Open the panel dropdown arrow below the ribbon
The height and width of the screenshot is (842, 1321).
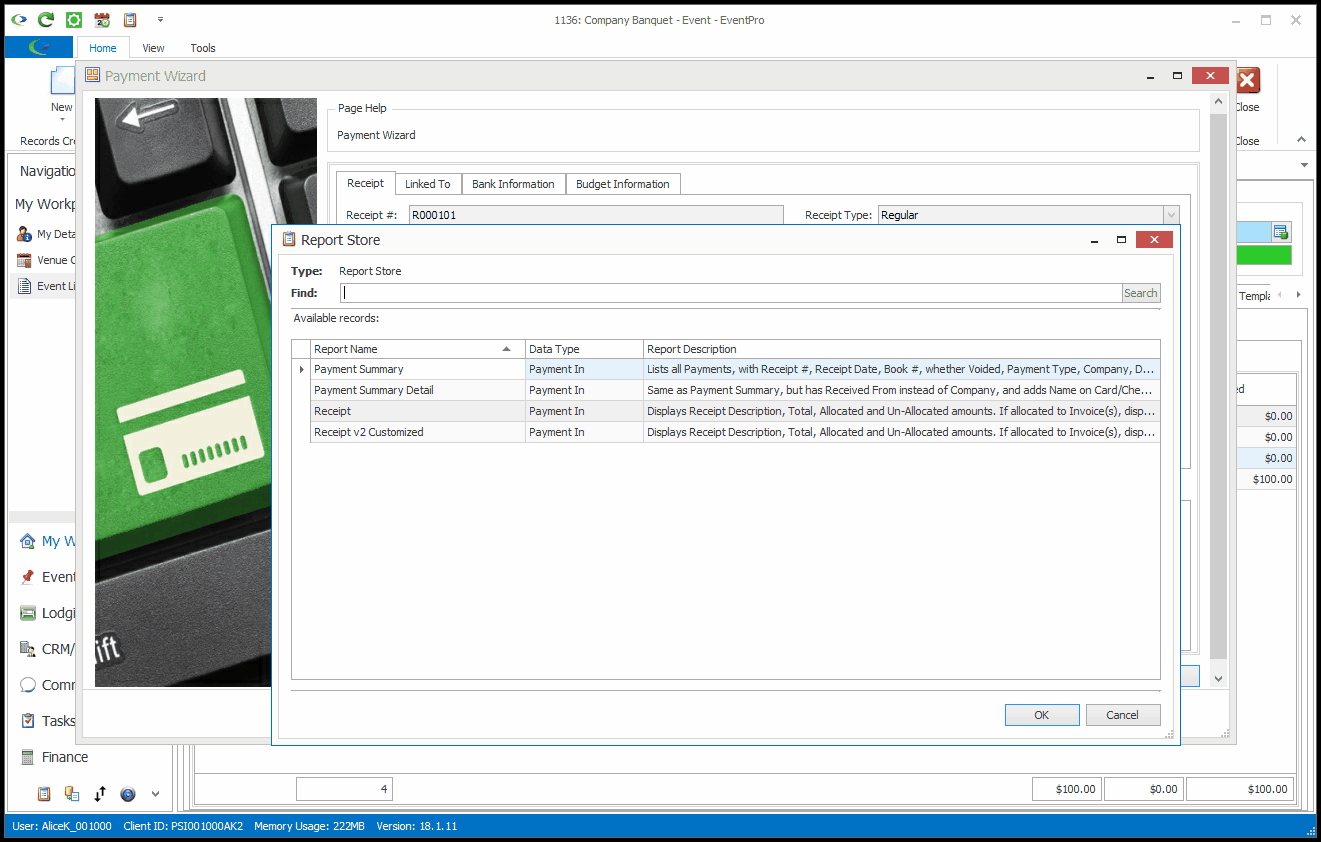click(x=1305, y=165)
